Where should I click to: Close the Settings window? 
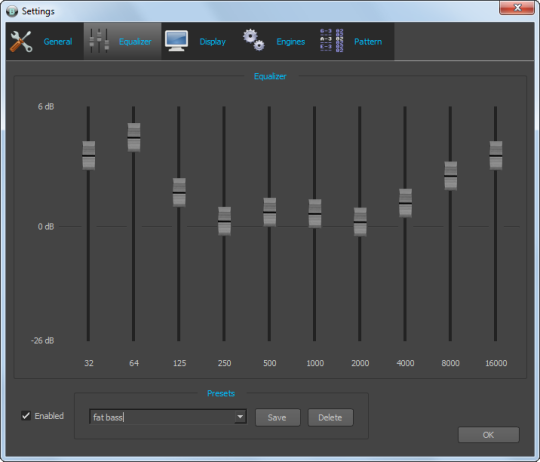click(517, 8)
